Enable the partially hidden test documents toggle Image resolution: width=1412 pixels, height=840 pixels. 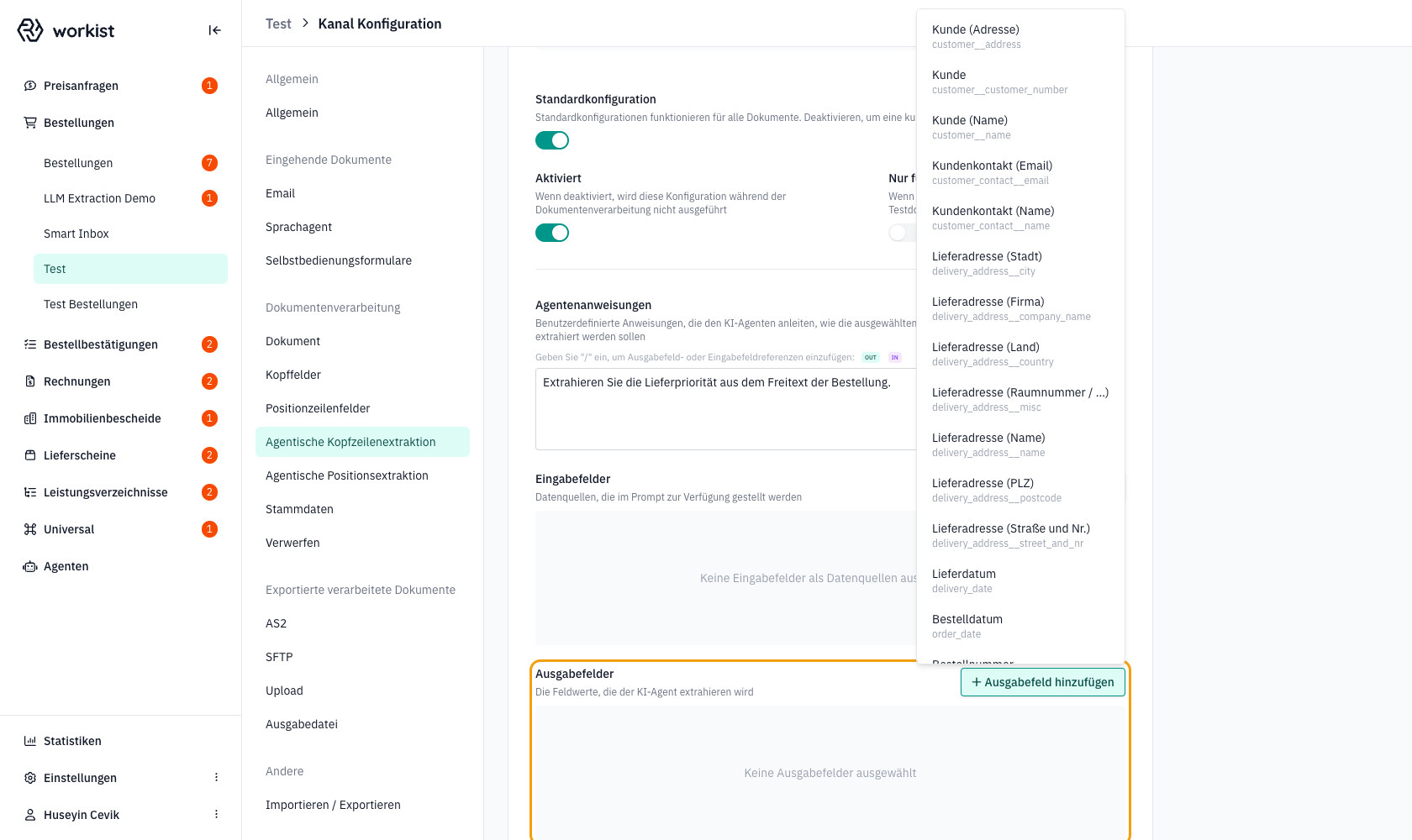[x=902, y=233]
